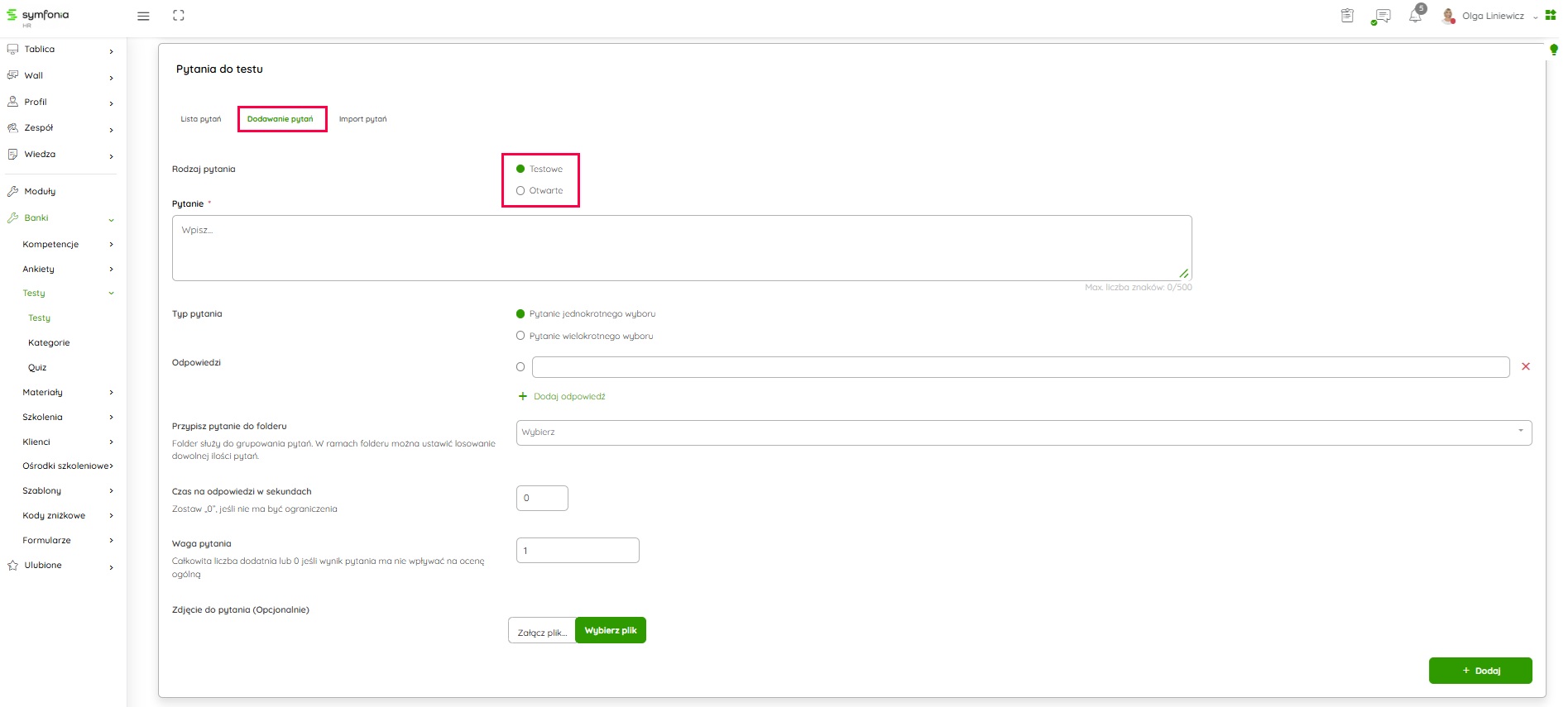Click the hamburger menu icon
Image resolution: width=1568 pixels, height=707 pixels.
[x=143, y=17]
